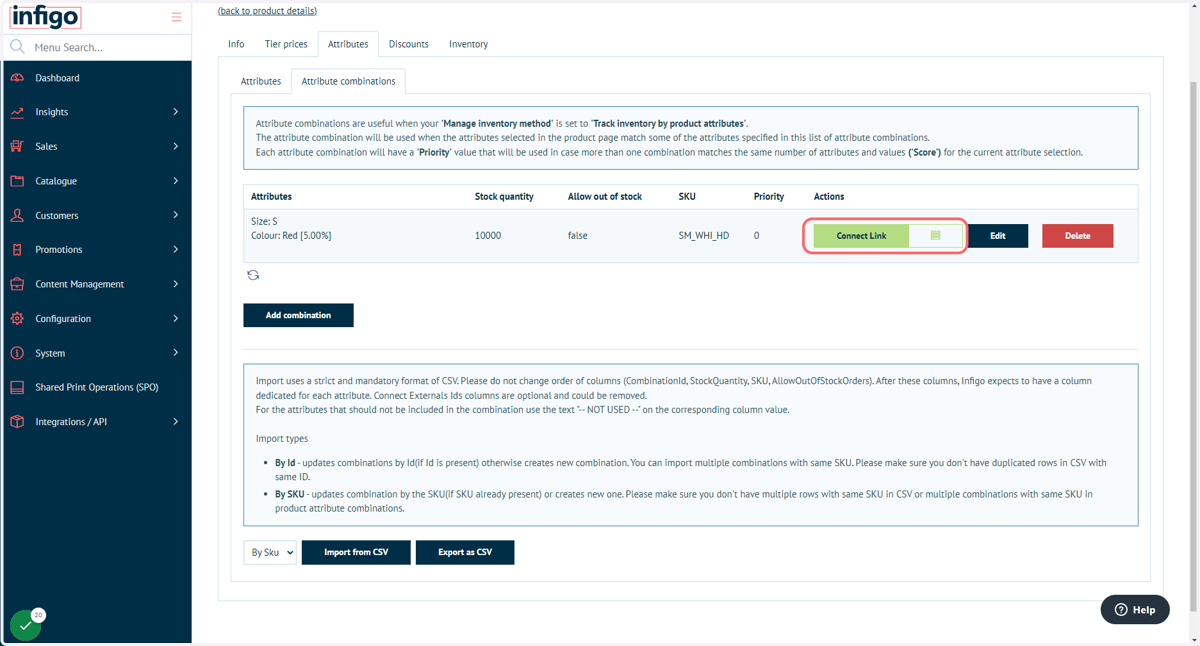Screen dimensions: 1200x646
Task: Click the SKU column header
Action: 687,196
